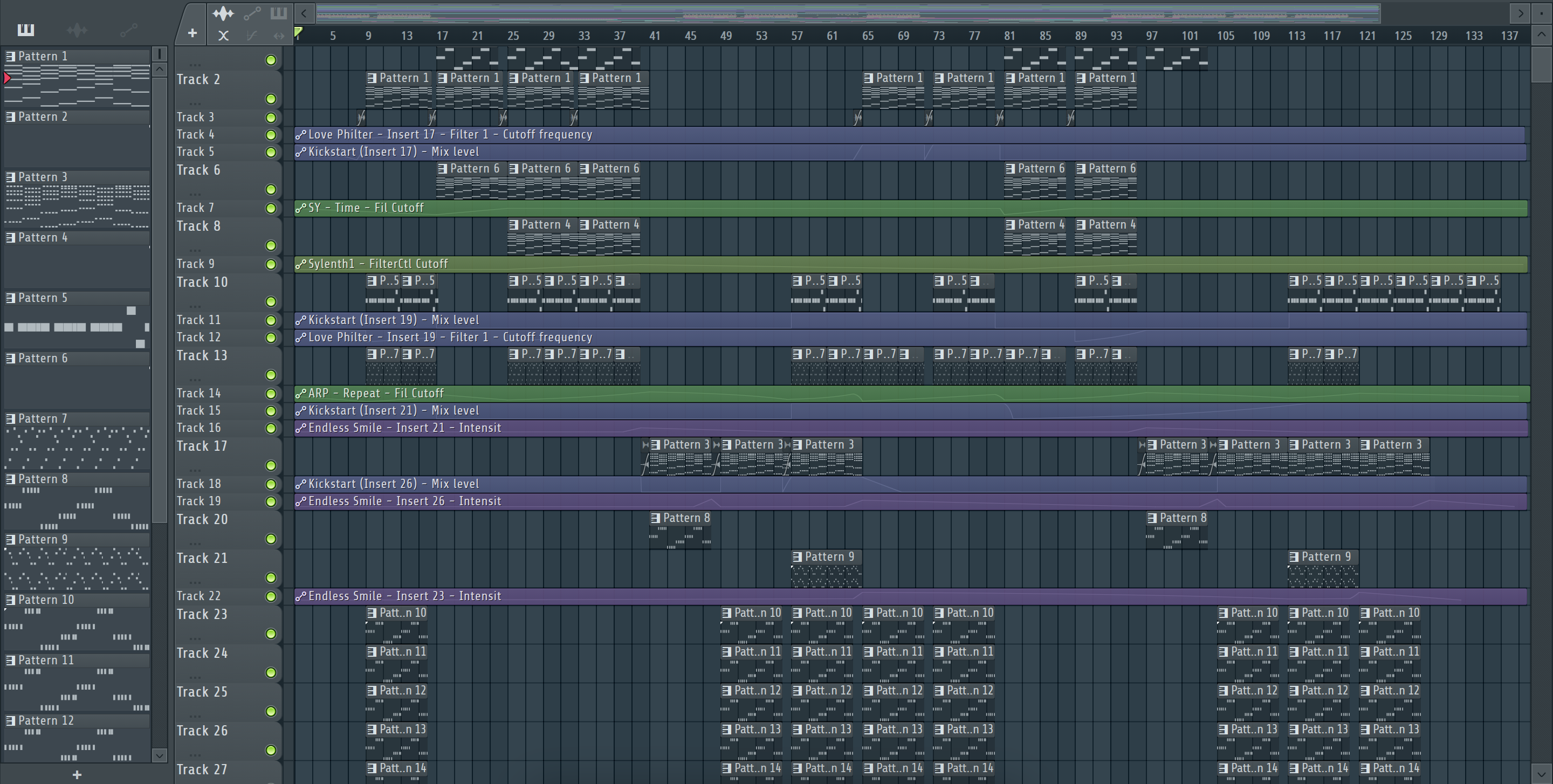1553x784 pixels.
Task: Click the X icon below the waveform
Action: click(223, 36)
